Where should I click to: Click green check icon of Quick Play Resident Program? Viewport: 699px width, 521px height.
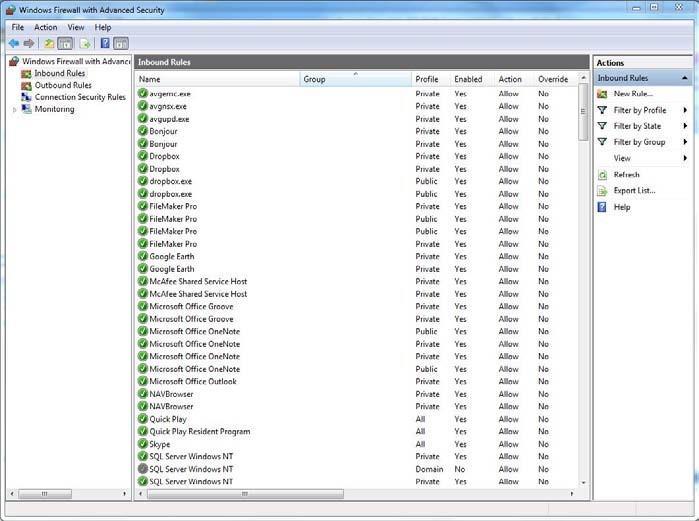click(143, 431)
